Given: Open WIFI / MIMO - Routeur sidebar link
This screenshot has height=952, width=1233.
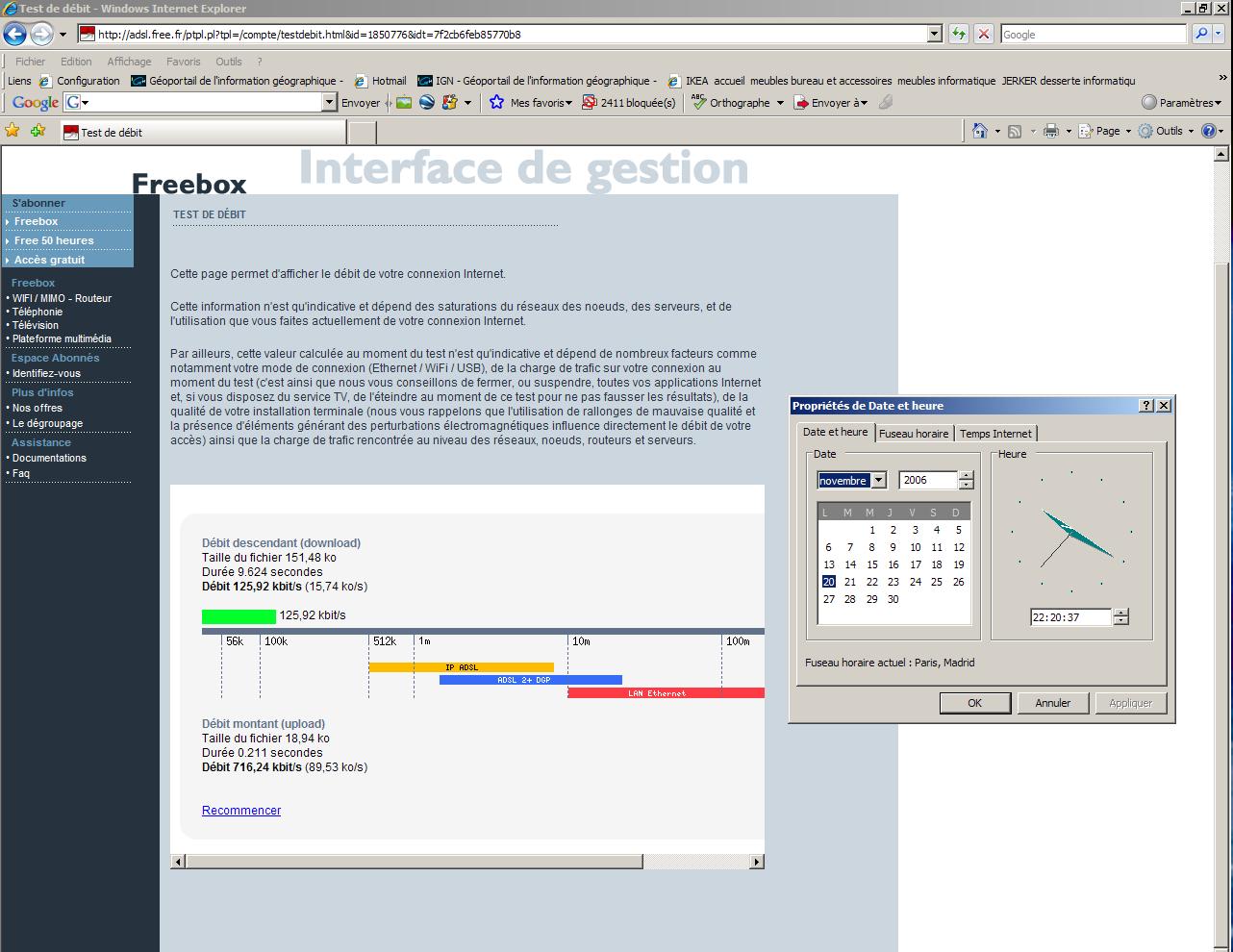Looking at the screenshot, I should (62, 298).
